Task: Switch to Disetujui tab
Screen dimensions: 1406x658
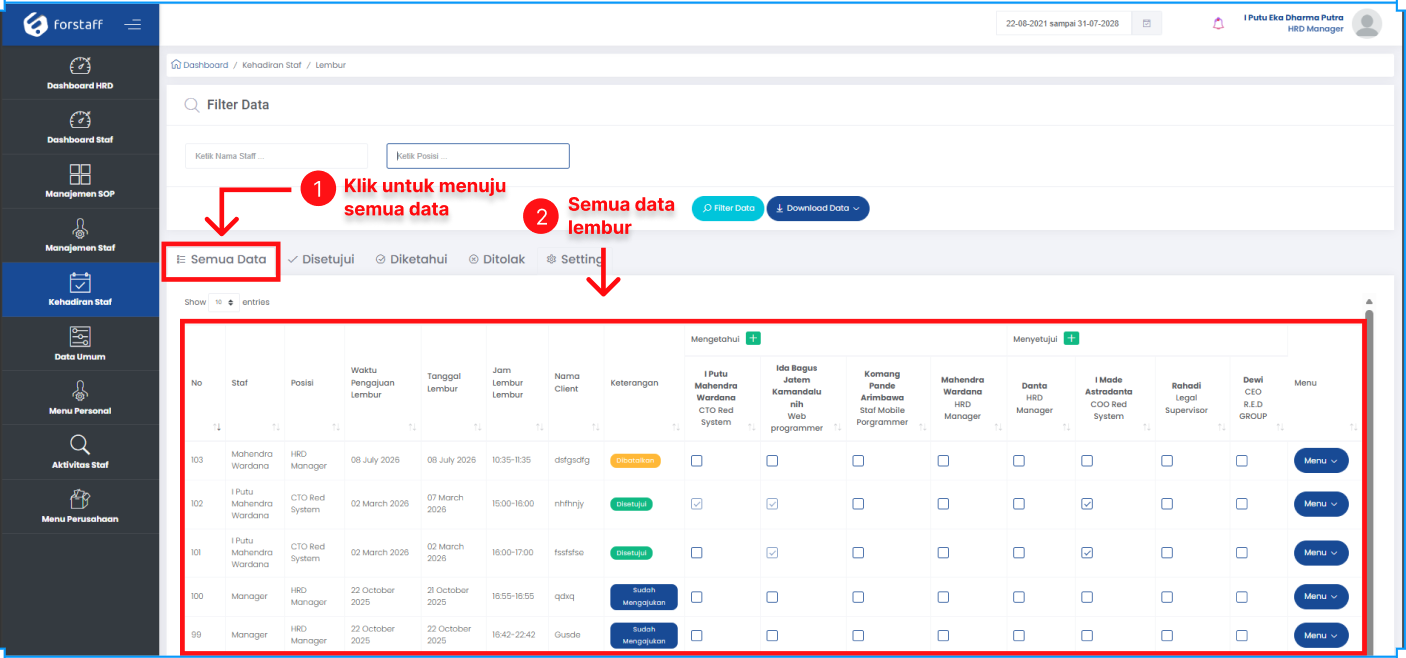Action: [321, 259]
